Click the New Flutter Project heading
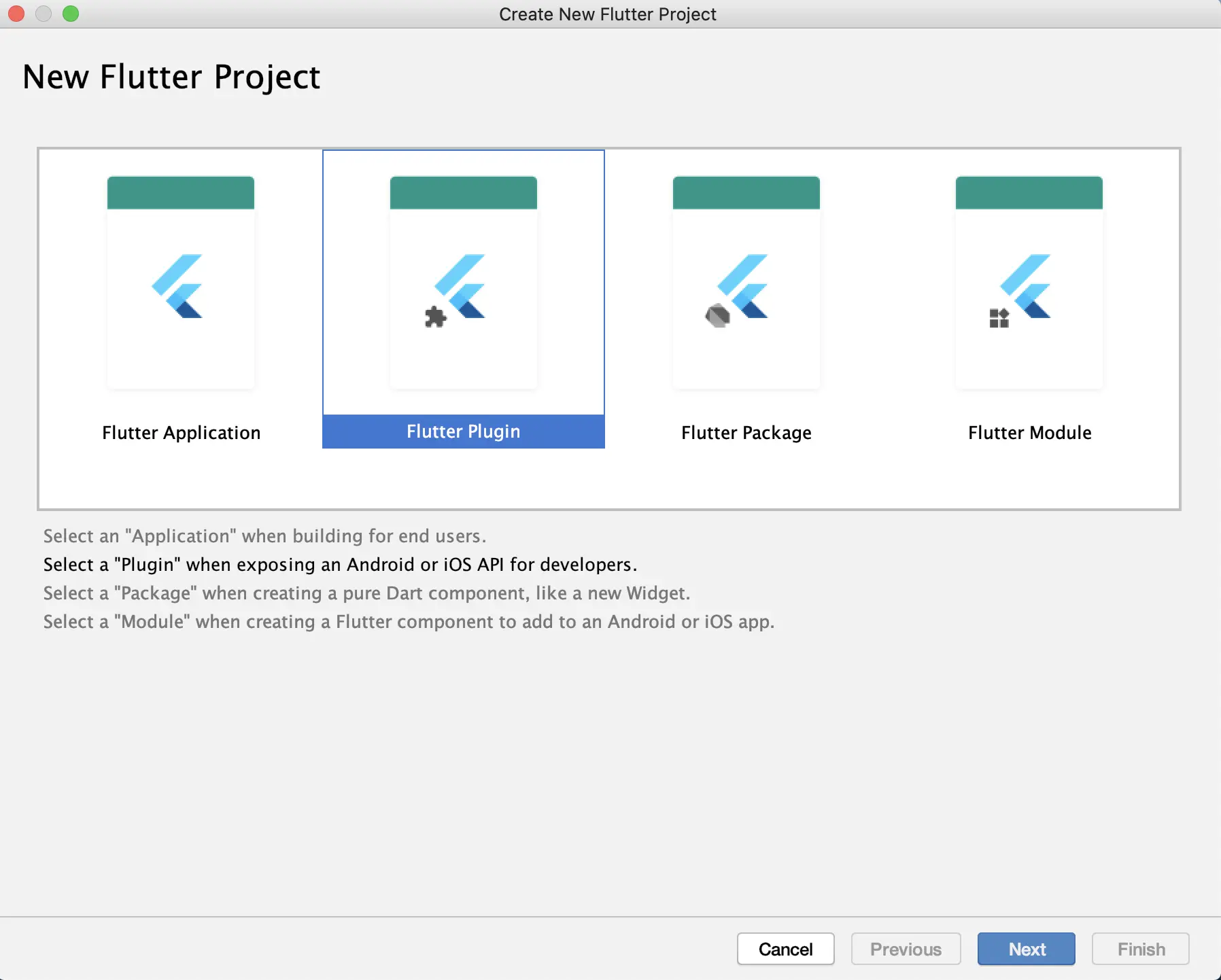1221x980 pixels. click(x=171, y=77)
